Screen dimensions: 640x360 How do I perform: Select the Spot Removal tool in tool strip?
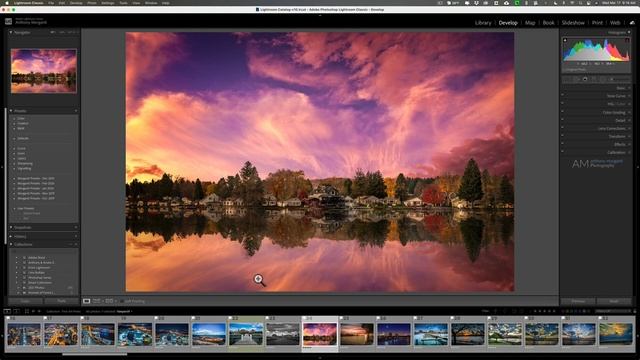(585, 79)
